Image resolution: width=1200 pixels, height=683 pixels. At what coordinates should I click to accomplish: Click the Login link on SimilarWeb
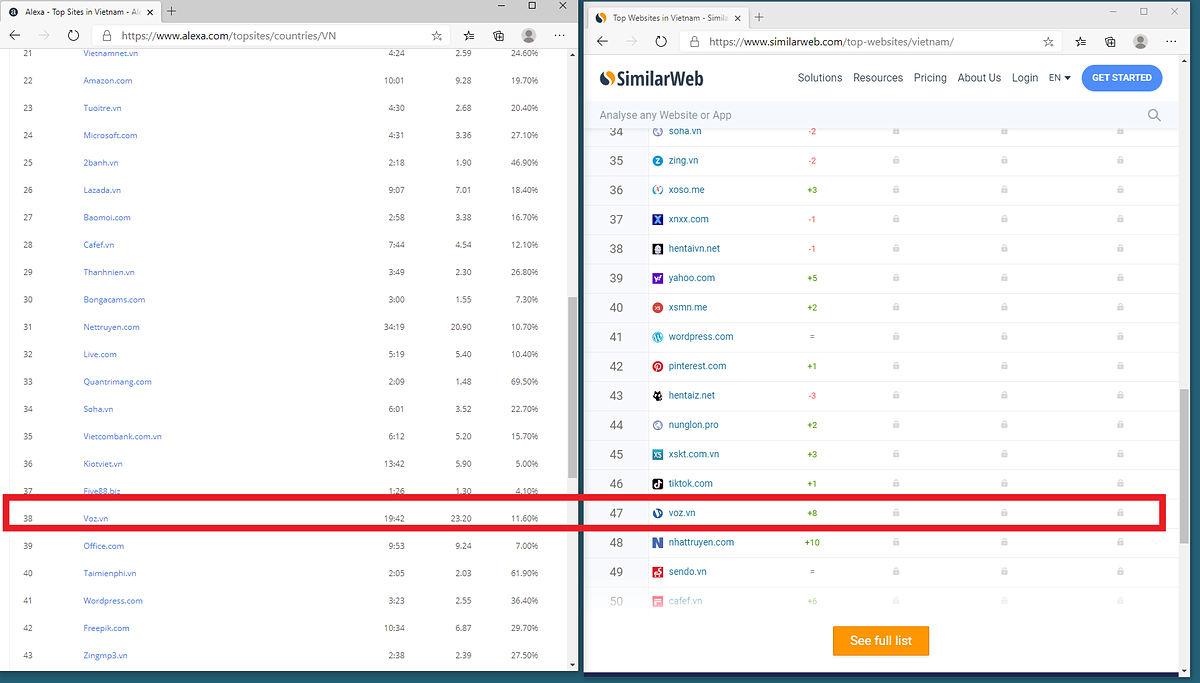pos(1025,78)
